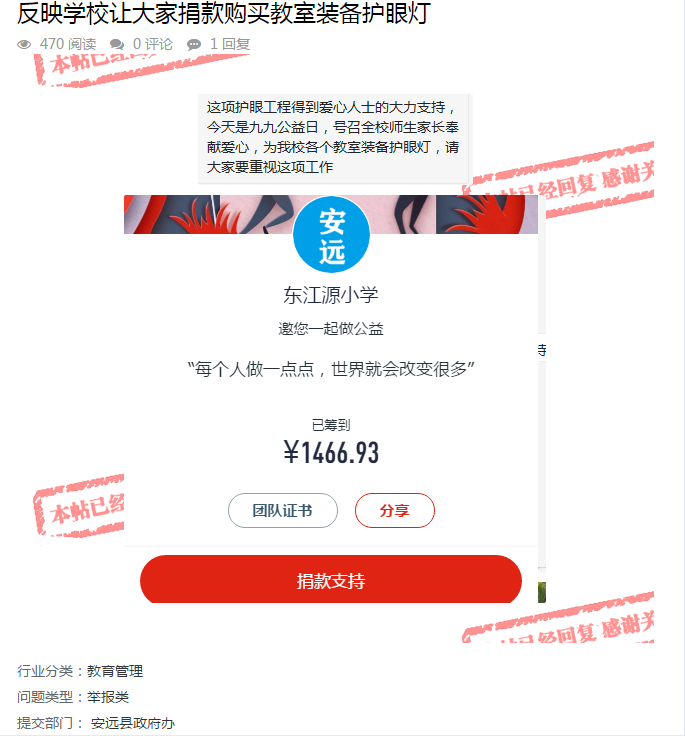Click the quote 每个人做一点点，世界就会改变很多

(x=331, y=369)
